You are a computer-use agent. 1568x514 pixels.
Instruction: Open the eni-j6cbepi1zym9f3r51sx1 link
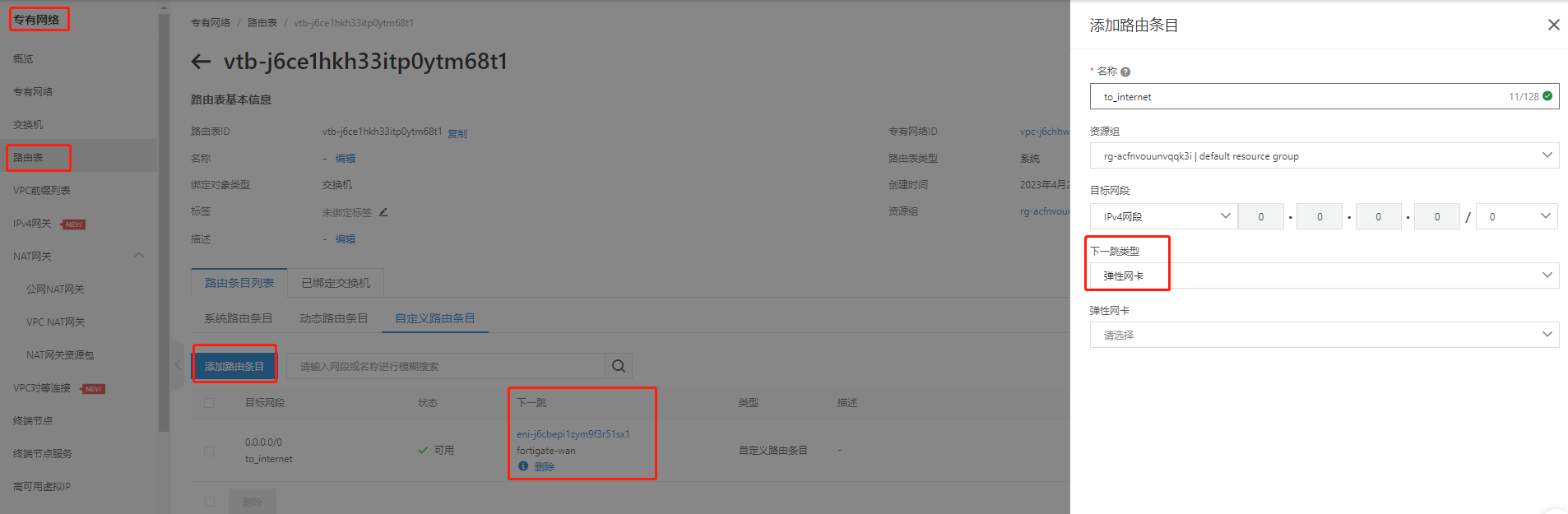coord(573,434)
